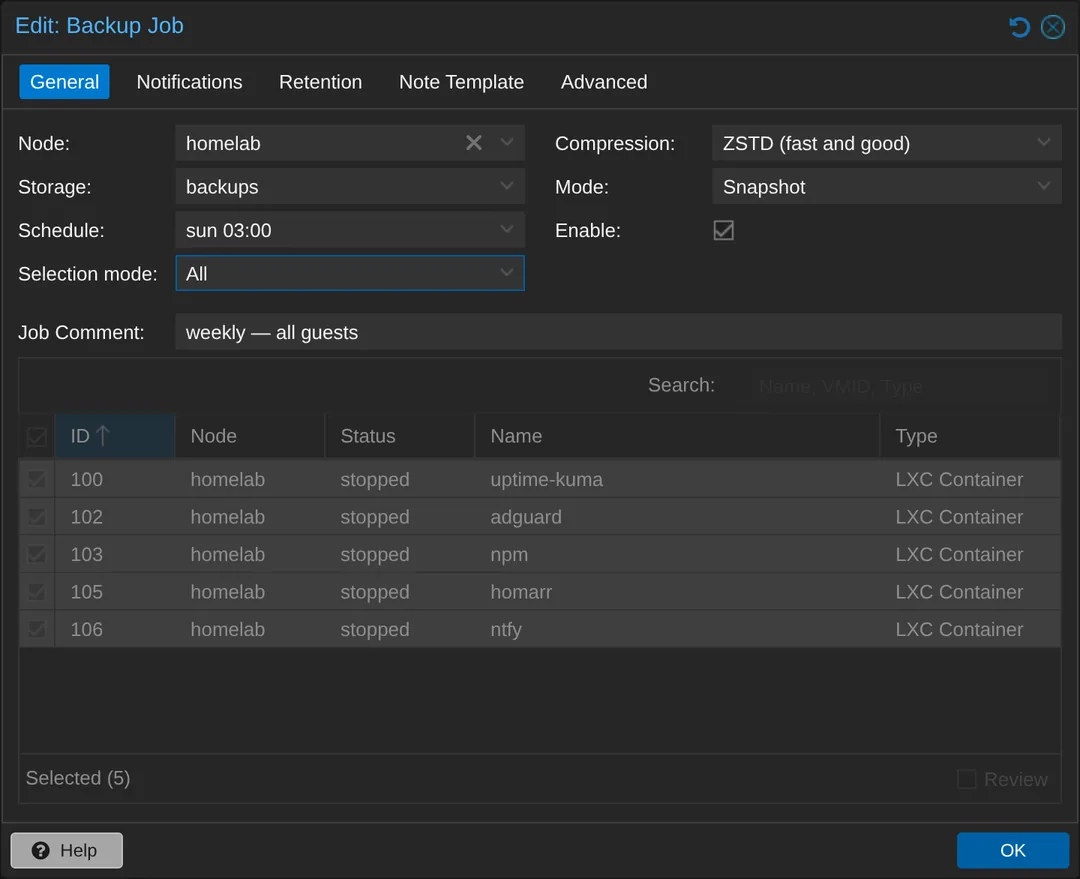Toggle checkbox for guest 100 uptime-kuma
Viewport: 1080px width, 879px height.
[x=37, y=479]
